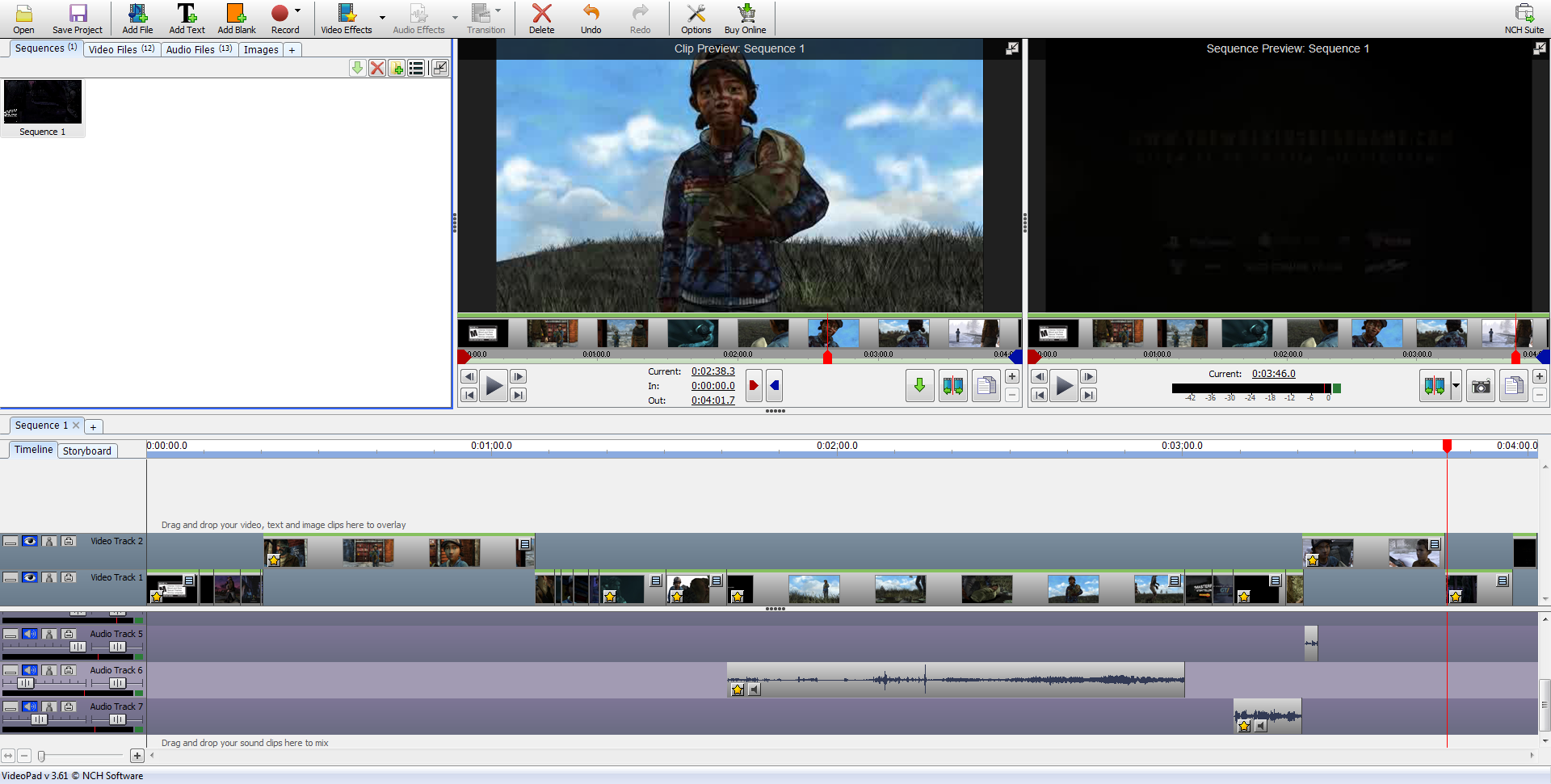This screenshot has width=1551, height=784.
Task: Open the Record dropdown arrow
Action: tap(298, 11)
